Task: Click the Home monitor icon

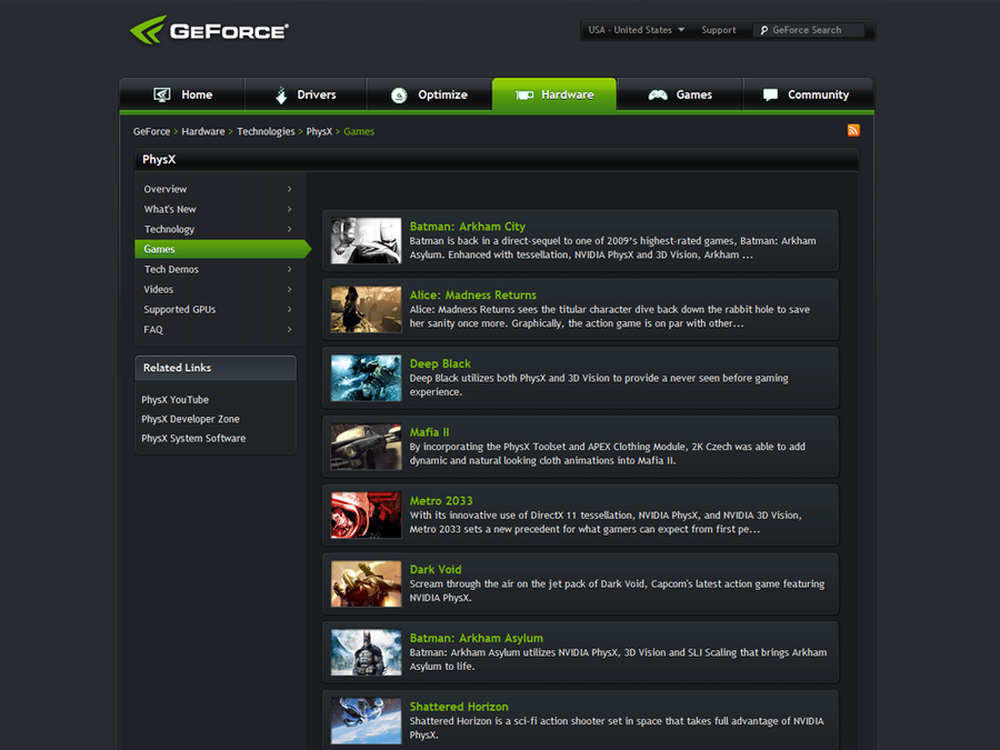Action: (x=162, y=95)
